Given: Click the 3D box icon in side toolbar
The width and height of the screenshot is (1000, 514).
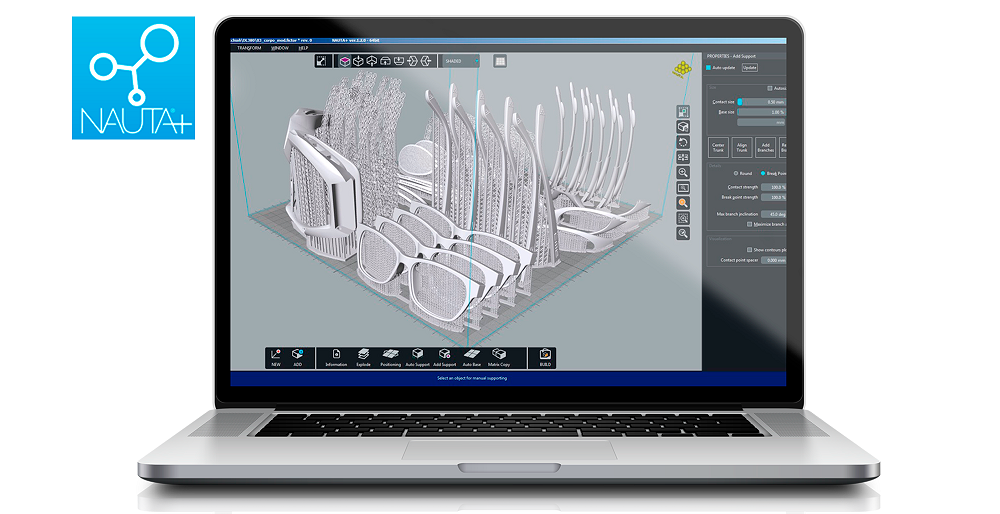Looking at the screenshot, I should [682, 127].
